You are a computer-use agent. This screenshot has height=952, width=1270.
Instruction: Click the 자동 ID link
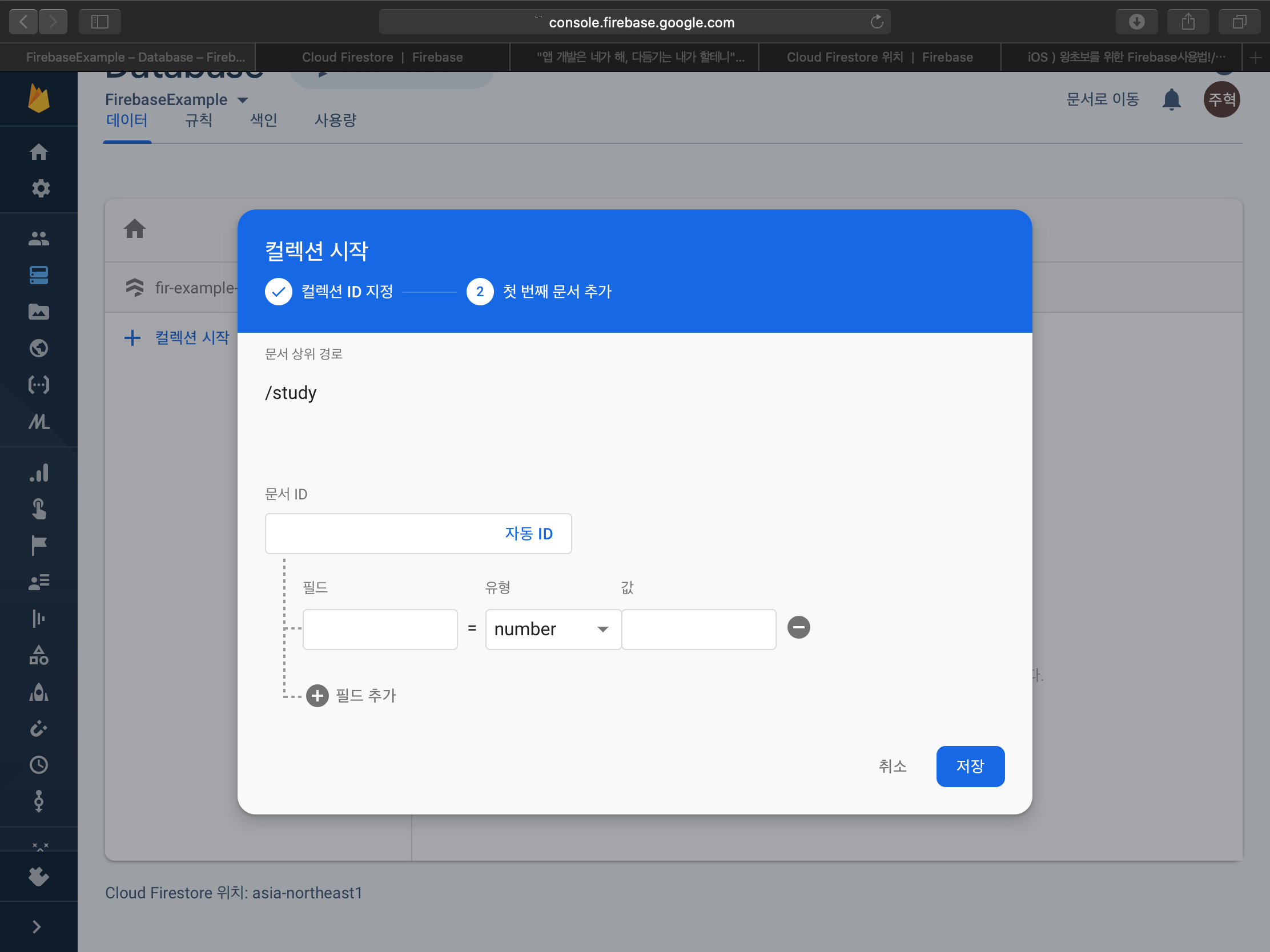[x=528, y=533]
